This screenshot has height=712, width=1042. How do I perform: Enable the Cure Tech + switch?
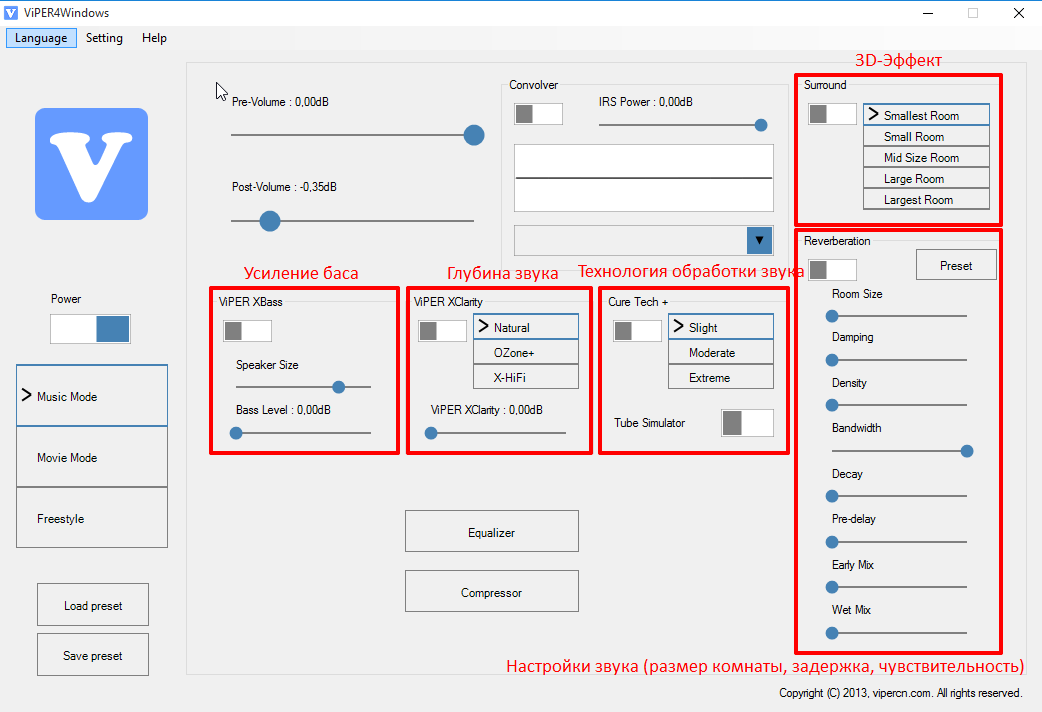[x=637, y=330]
